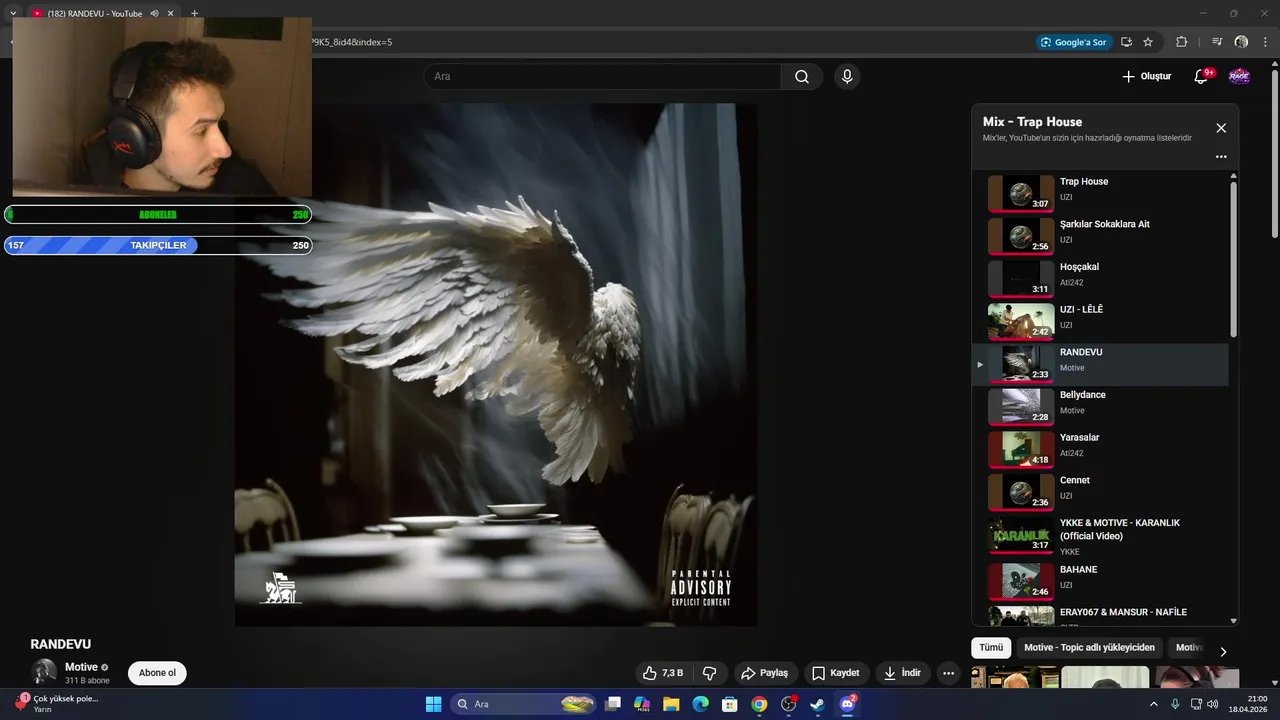Screen dimensions: 1280x720
Task: Open OBS Studio from taskbar
Action: coord(788,704)
